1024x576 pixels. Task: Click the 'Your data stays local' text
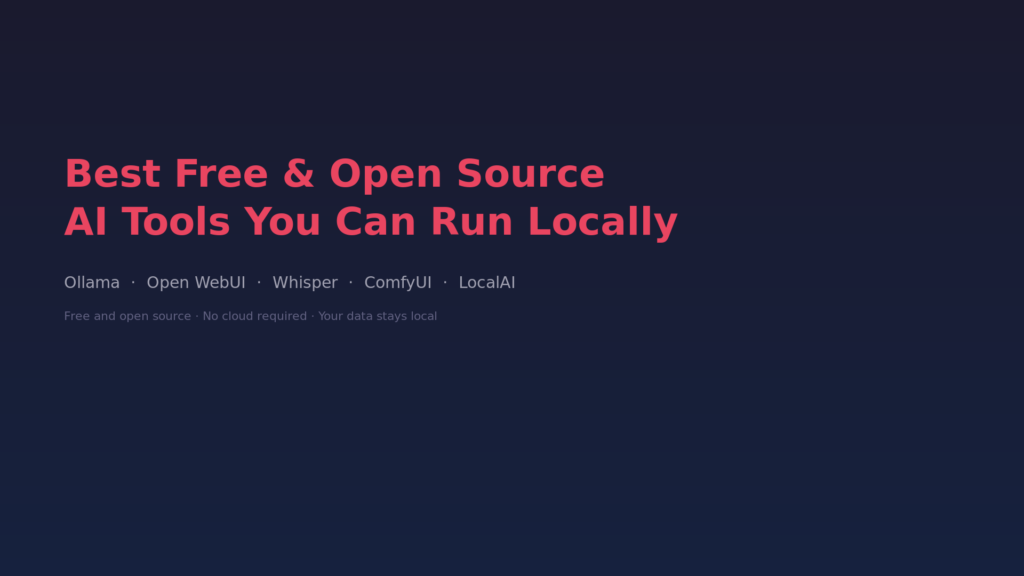[x=377, y=316]
